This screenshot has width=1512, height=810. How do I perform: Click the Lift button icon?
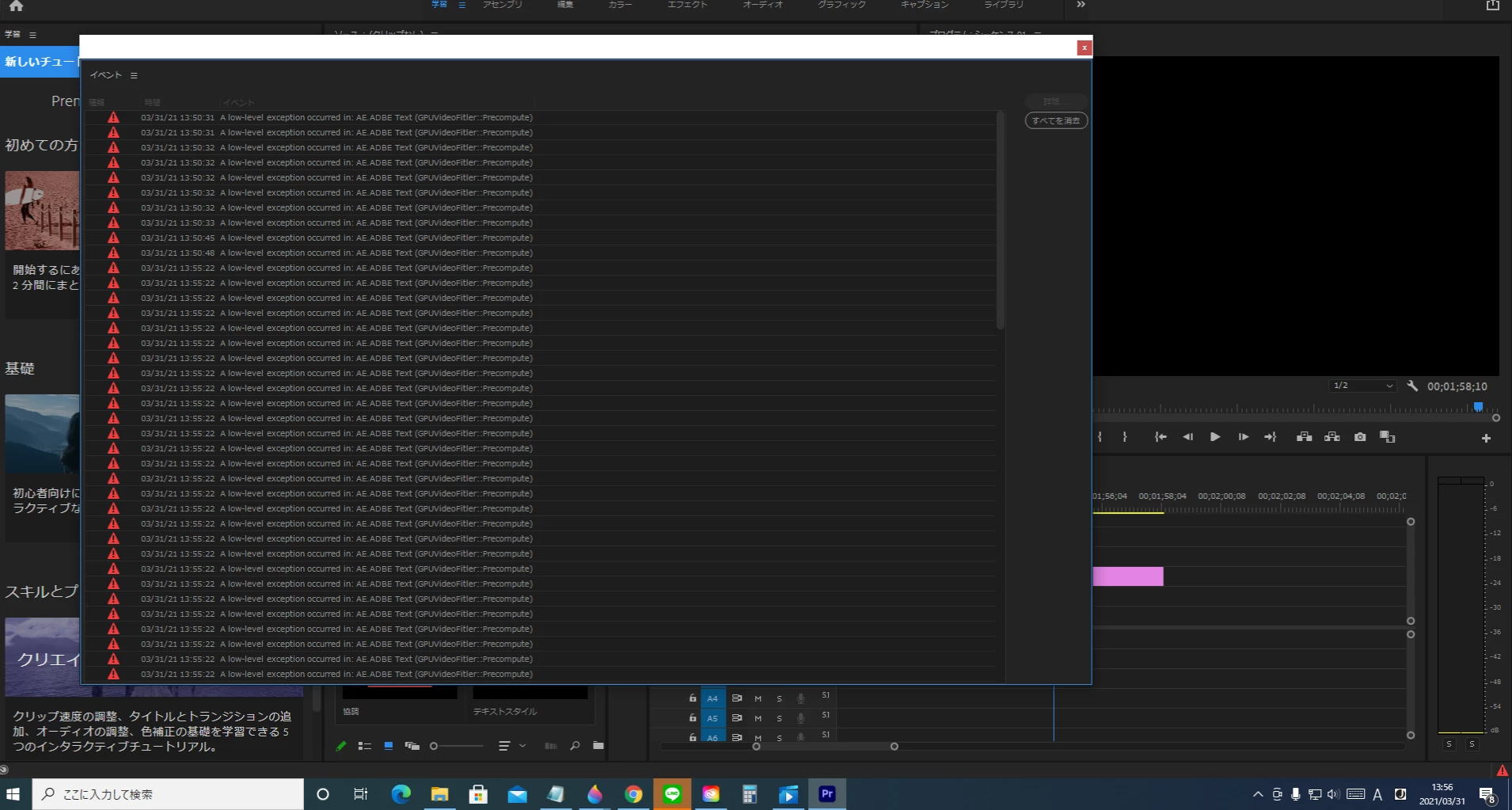(x=1305, y=437)
